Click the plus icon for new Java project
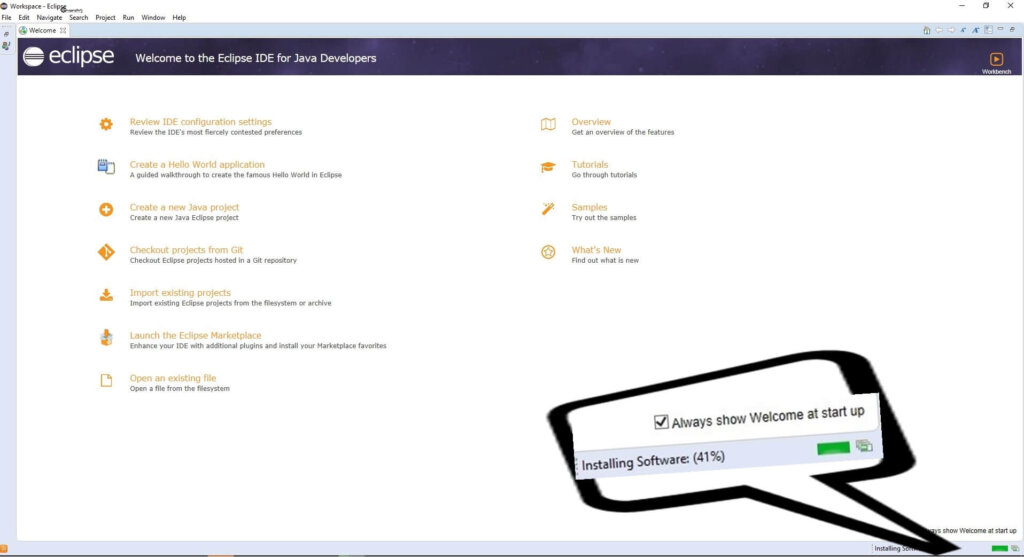1024x557 pixels. point(106,209)
